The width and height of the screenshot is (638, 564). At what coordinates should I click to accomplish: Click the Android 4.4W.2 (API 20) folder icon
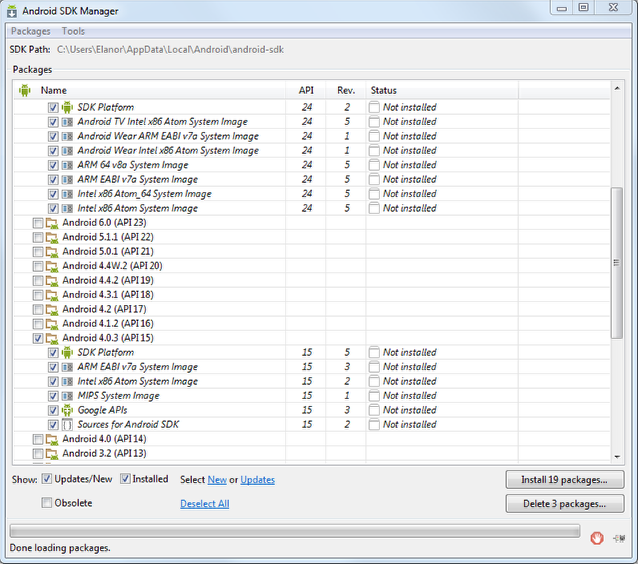click(x=52, y=266)
